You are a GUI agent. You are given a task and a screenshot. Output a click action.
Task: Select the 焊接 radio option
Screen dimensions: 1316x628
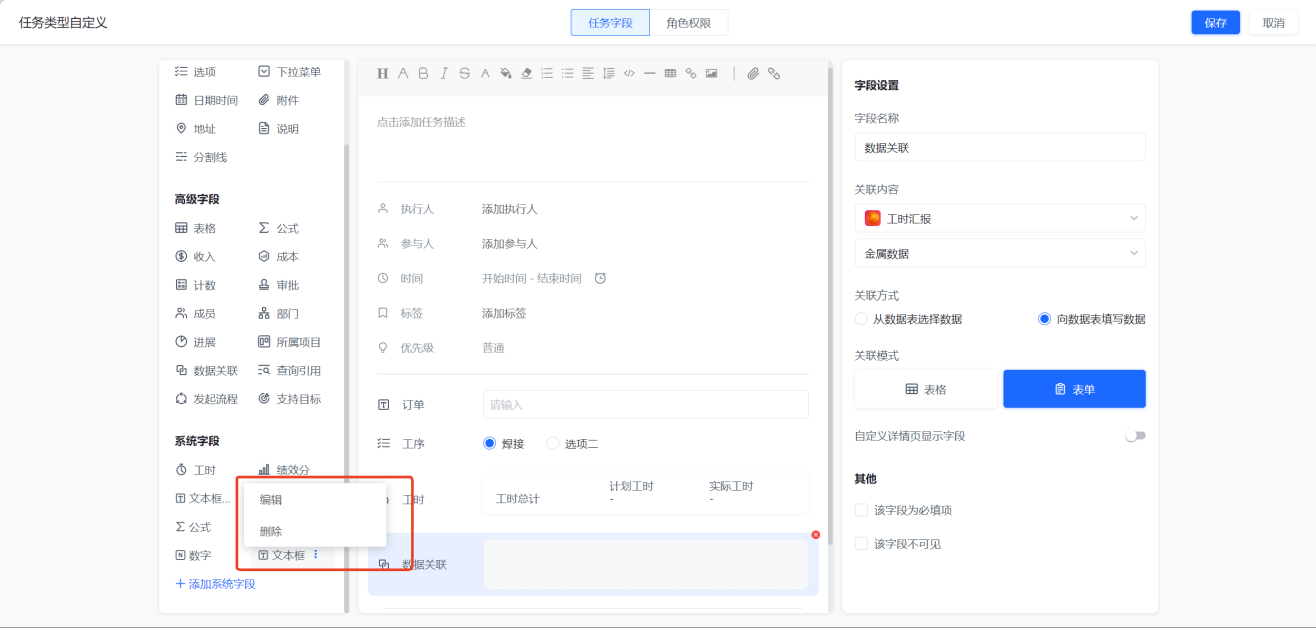click(489, 443)
